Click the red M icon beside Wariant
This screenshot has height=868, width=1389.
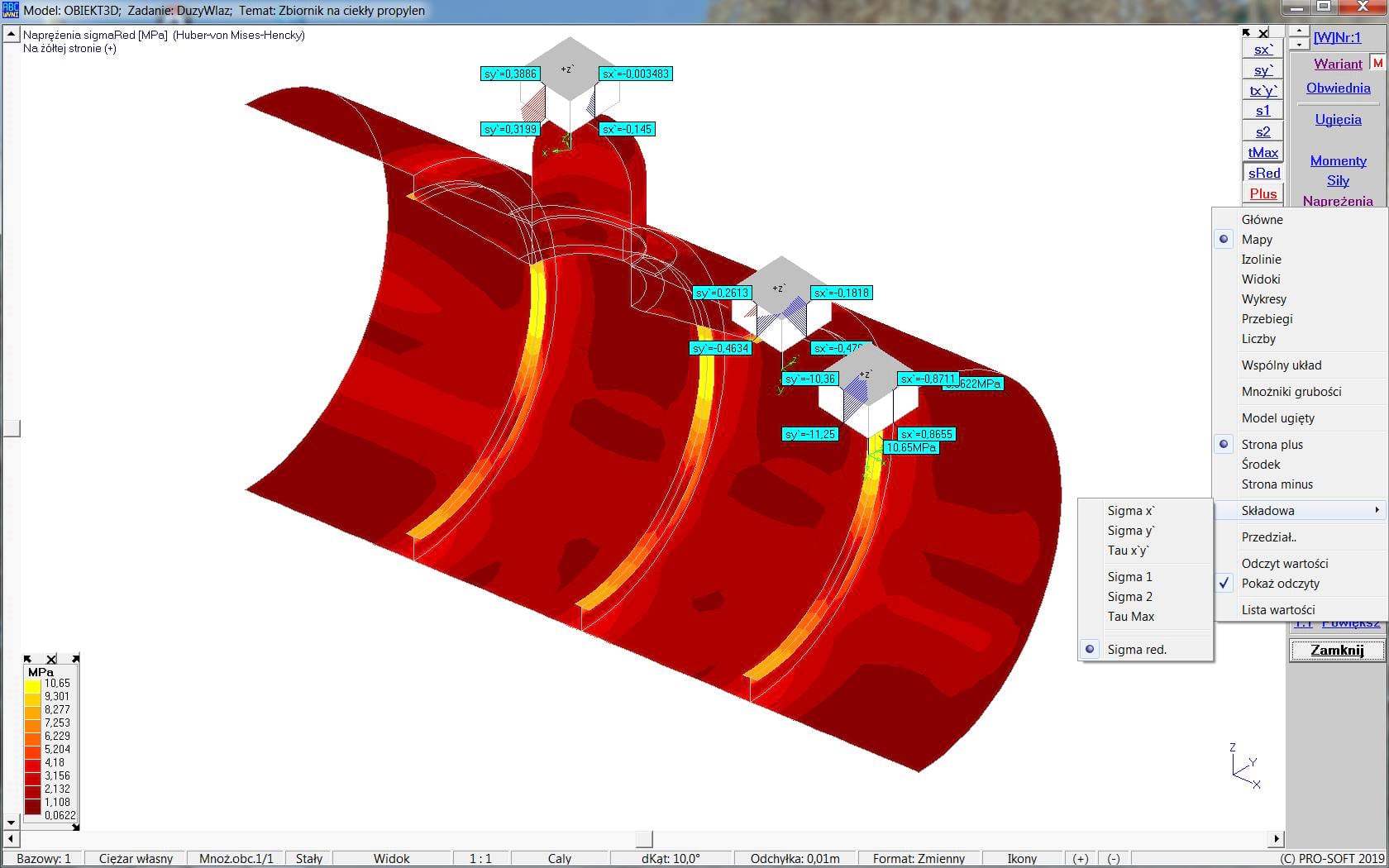coord(1377,63)
